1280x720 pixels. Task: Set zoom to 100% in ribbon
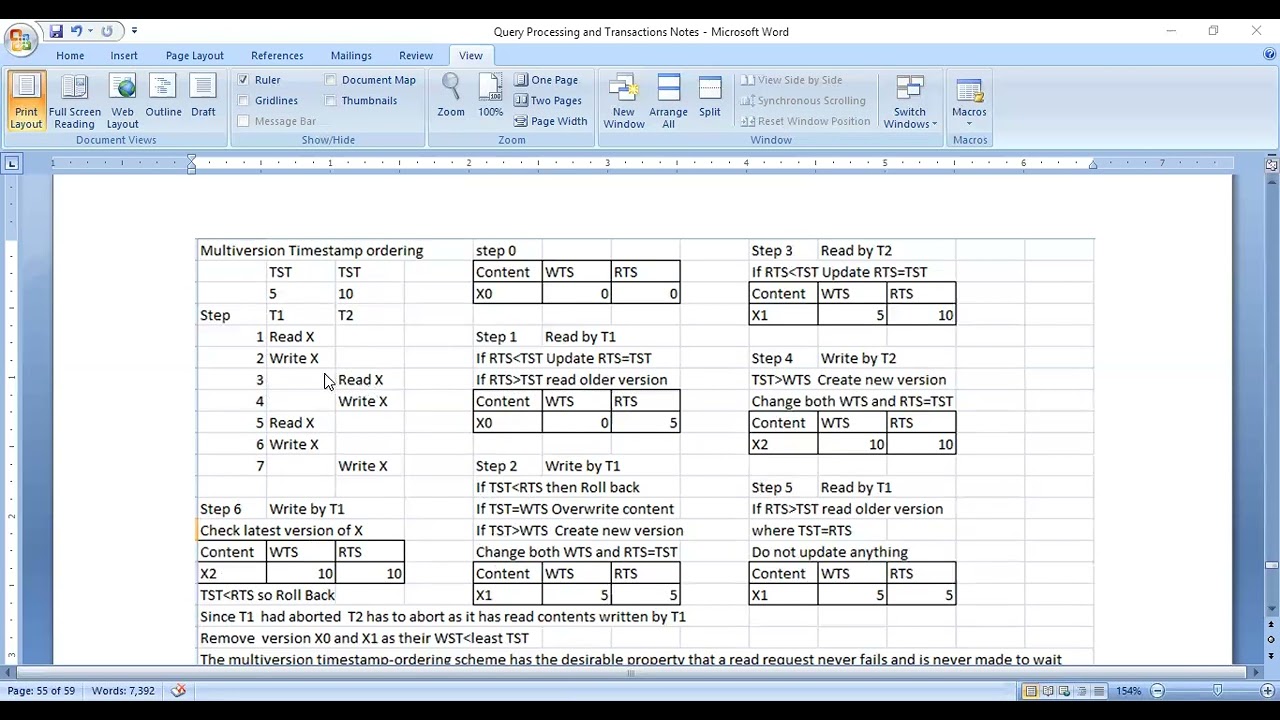[490, 97]
